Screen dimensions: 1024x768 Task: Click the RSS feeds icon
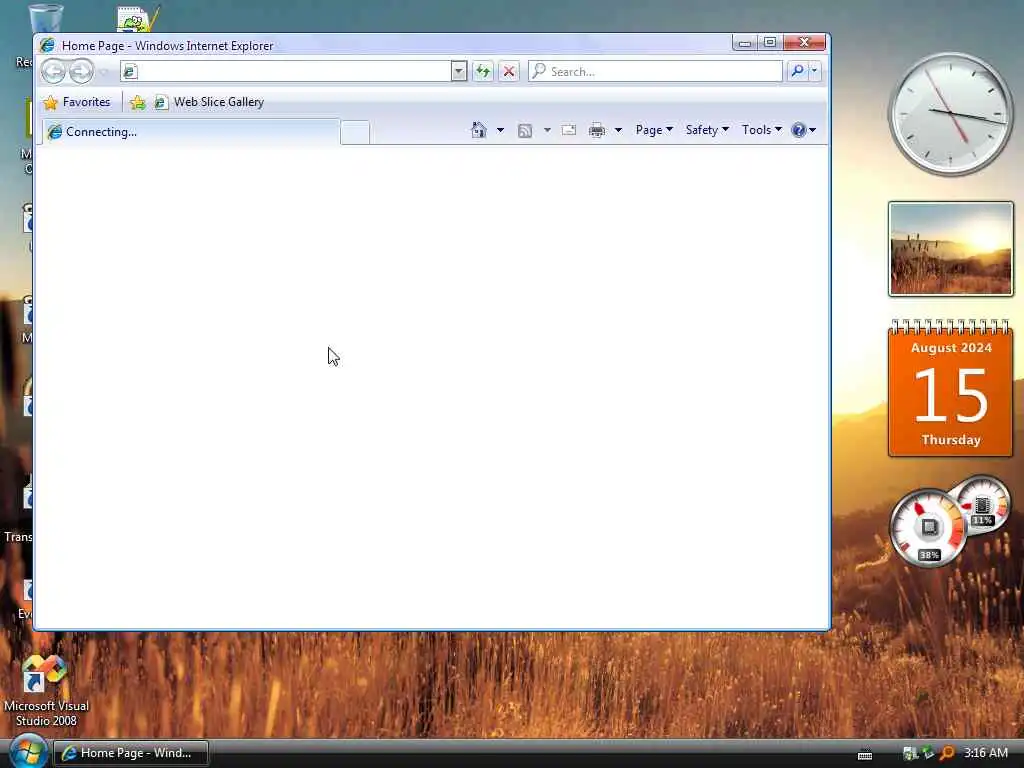(x=524, y=131)
